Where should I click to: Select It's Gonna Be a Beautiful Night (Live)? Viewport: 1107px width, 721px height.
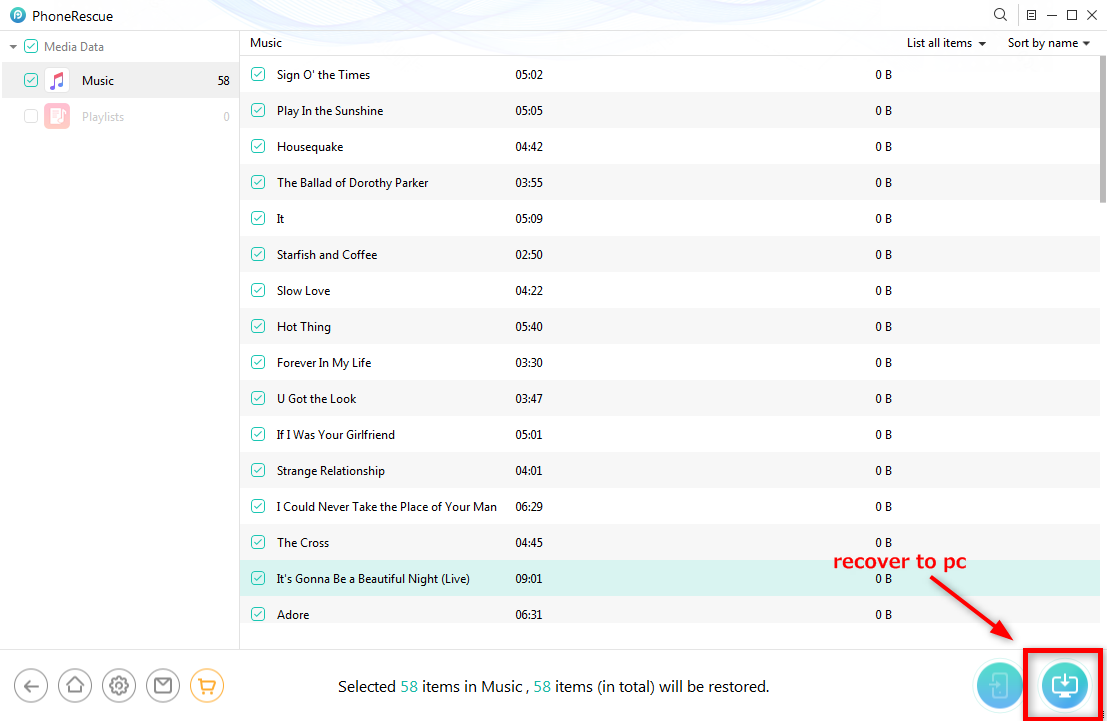(373, 579)
